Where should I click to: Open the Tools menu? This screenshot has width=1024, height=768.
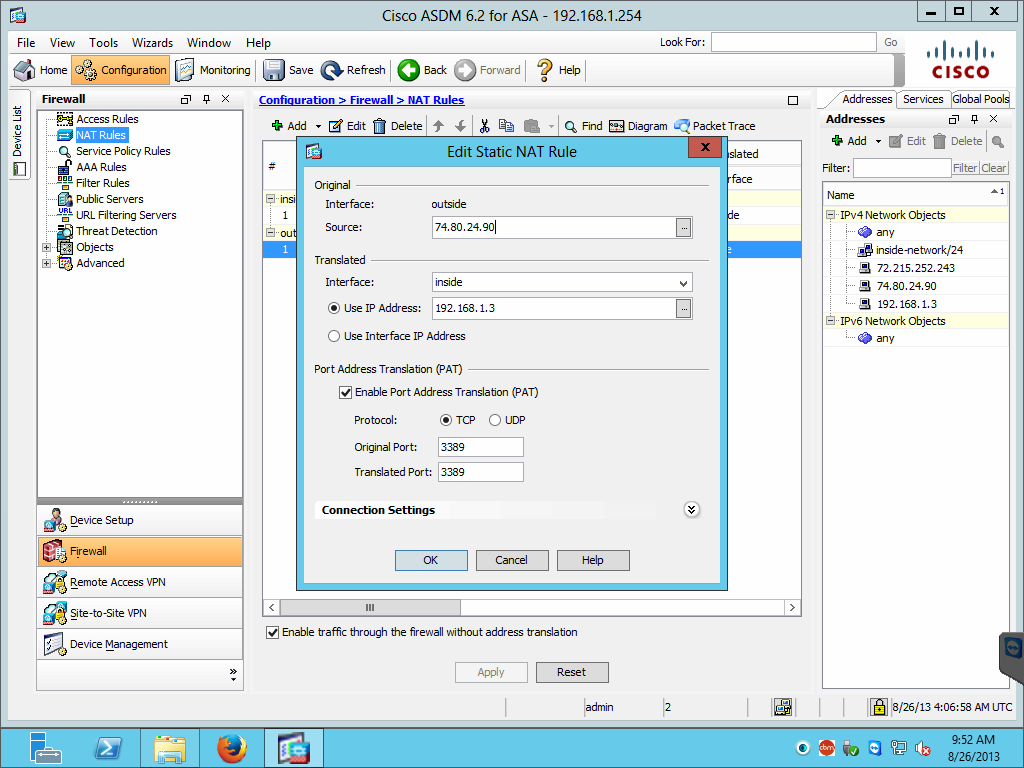103,42
